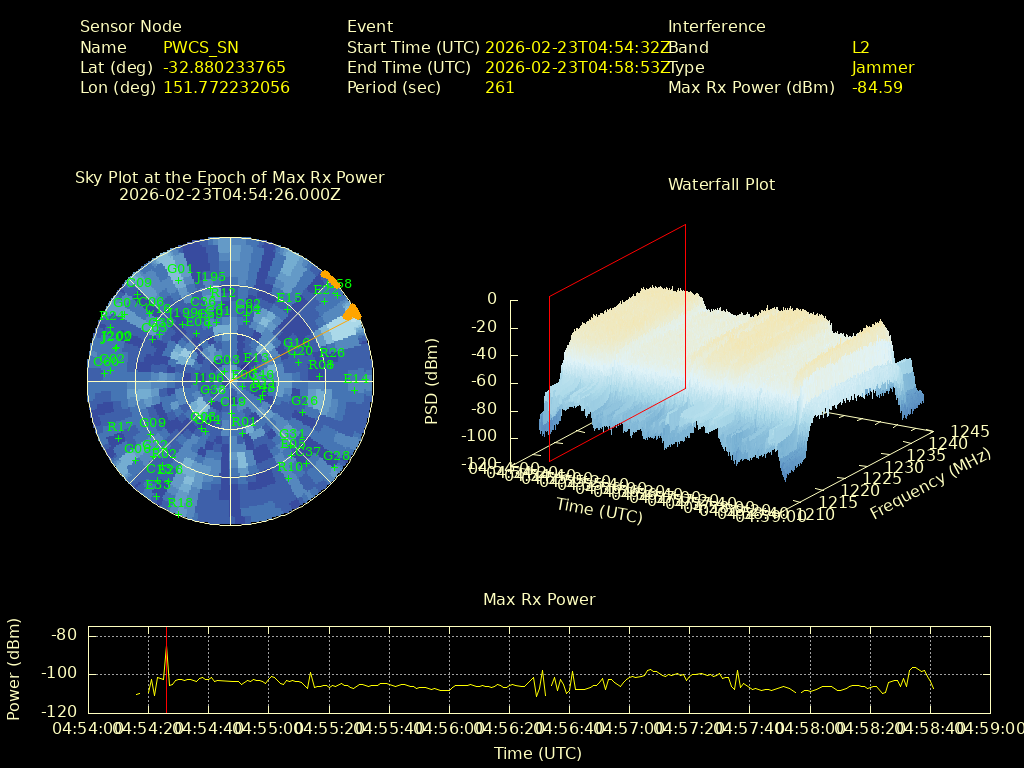Image resolution: width=1024 pixels, height=768 pixels.
Task: Click the latitude value -32.880233765
Action: point(224,67)
